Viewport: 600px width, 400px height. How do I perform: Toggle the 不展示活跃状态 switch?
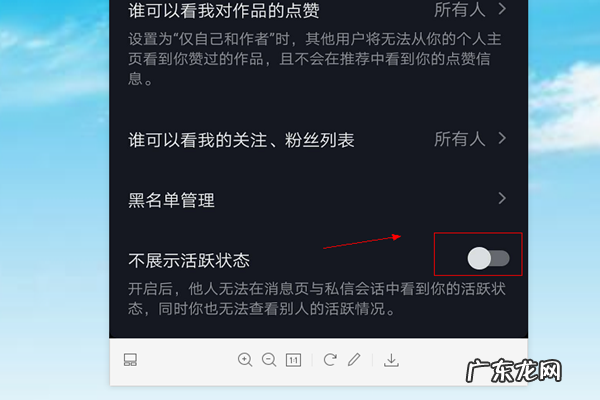(x=488, y=258)
